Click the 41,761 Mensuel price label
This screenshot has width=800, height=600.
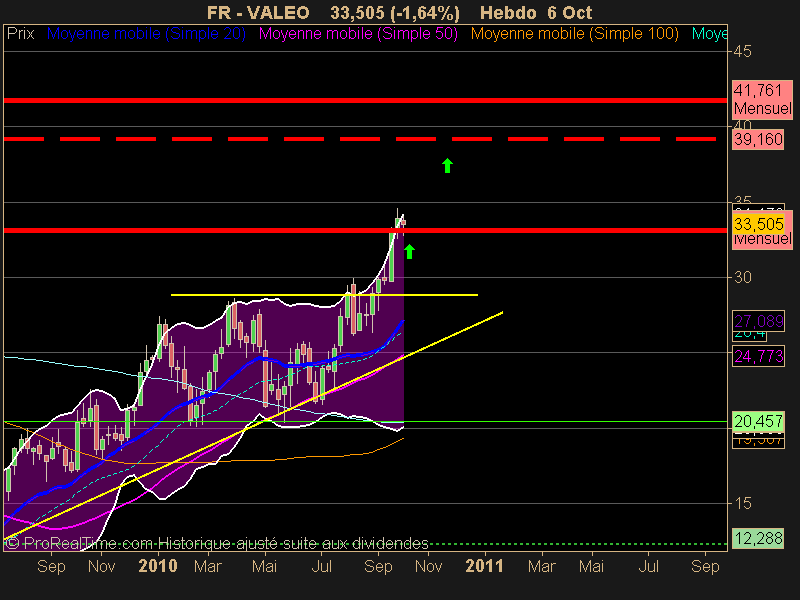point(762,99)
